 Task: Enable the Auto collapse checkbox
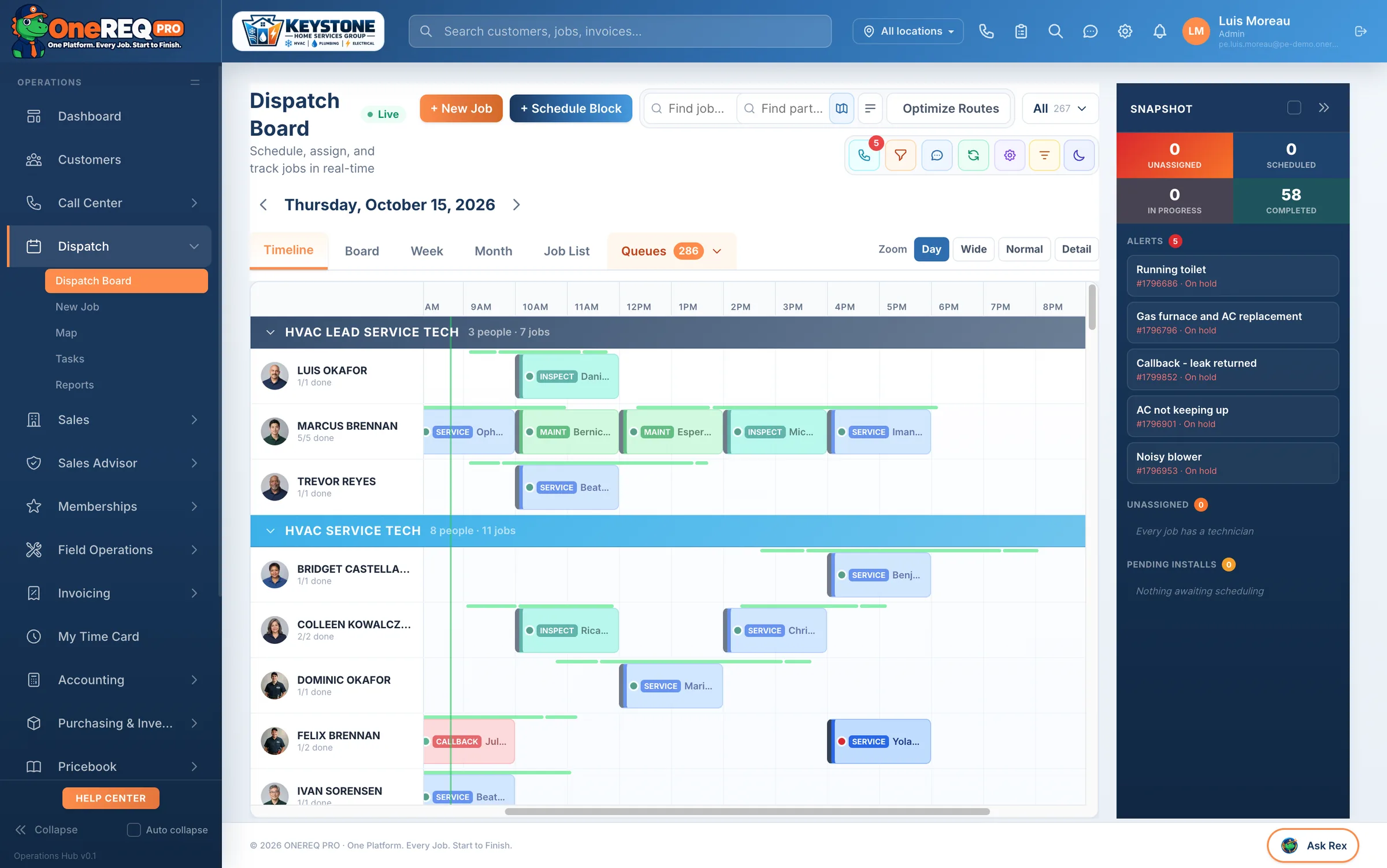pos(133,829)
